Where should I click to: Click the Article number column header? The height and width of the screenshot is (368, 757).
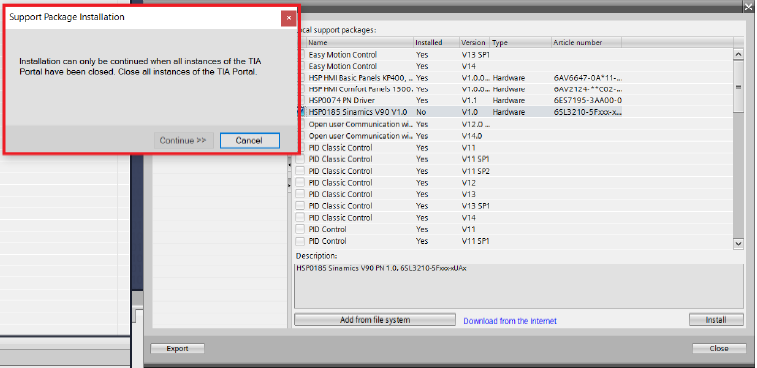[586, 42]
